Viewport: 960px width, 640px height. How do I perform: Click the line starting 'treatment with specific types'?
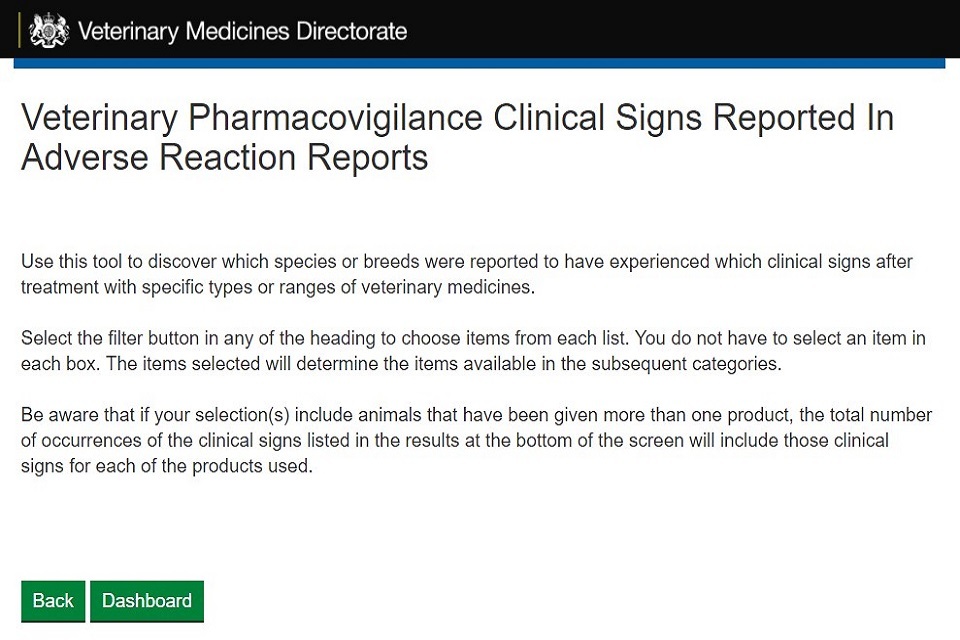[x=278, y=288]
